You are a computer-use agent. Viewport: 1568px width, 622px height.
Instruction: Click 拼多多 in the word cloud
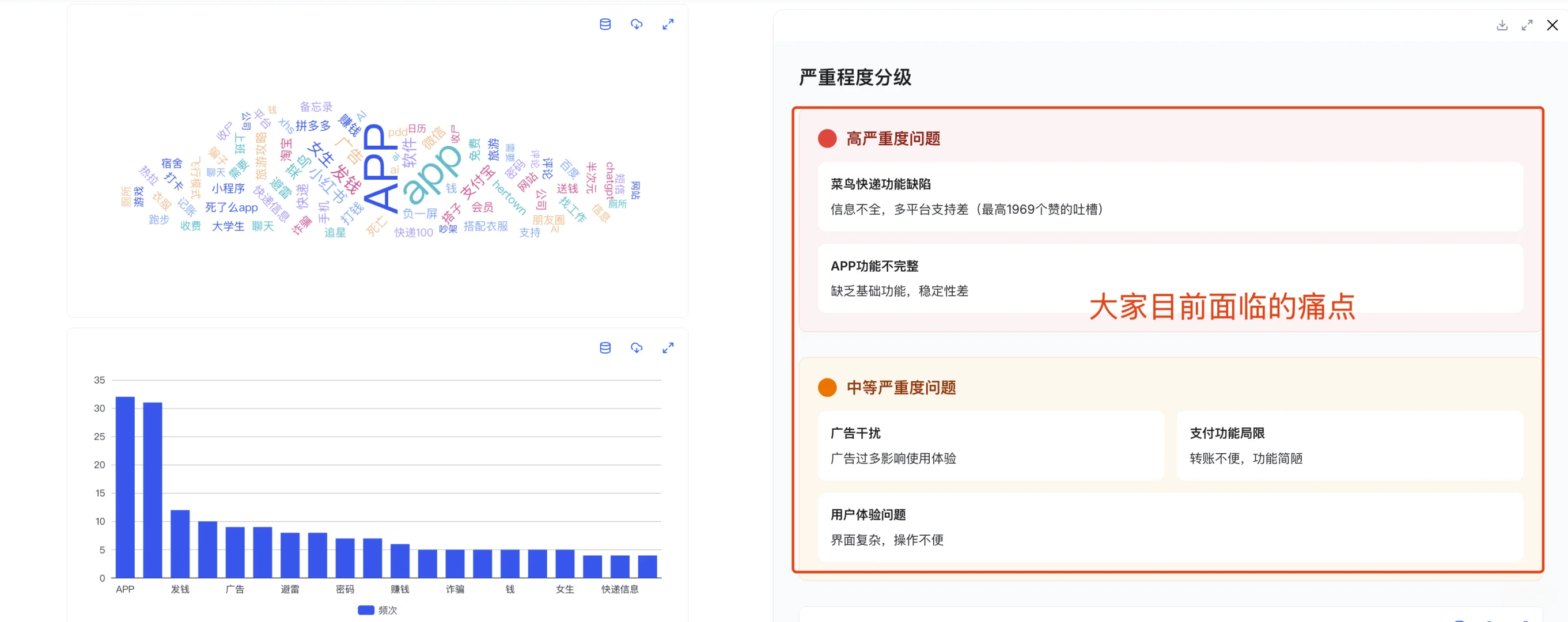313,126
